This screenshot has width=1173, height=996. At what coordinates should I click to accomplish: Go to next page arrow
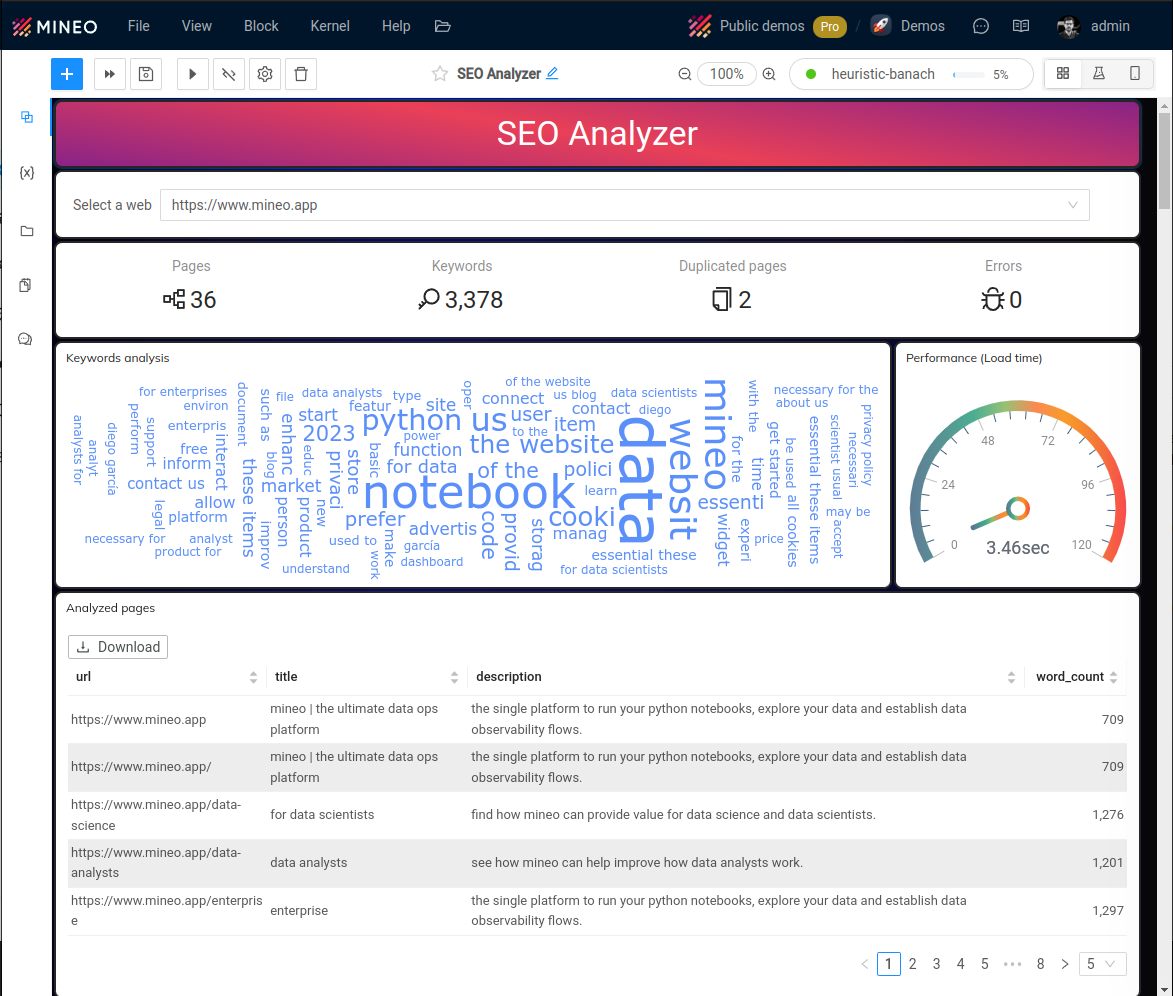1065,964
